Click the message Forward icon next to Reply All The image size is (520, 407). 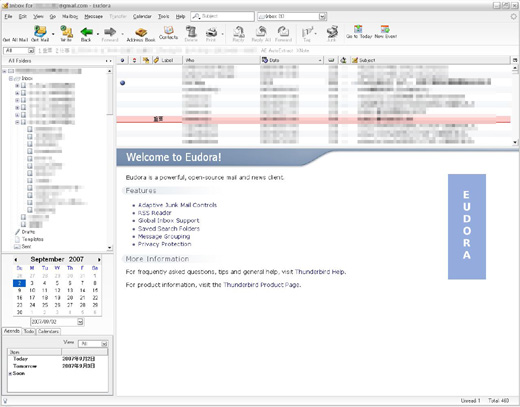pos(283,32)
